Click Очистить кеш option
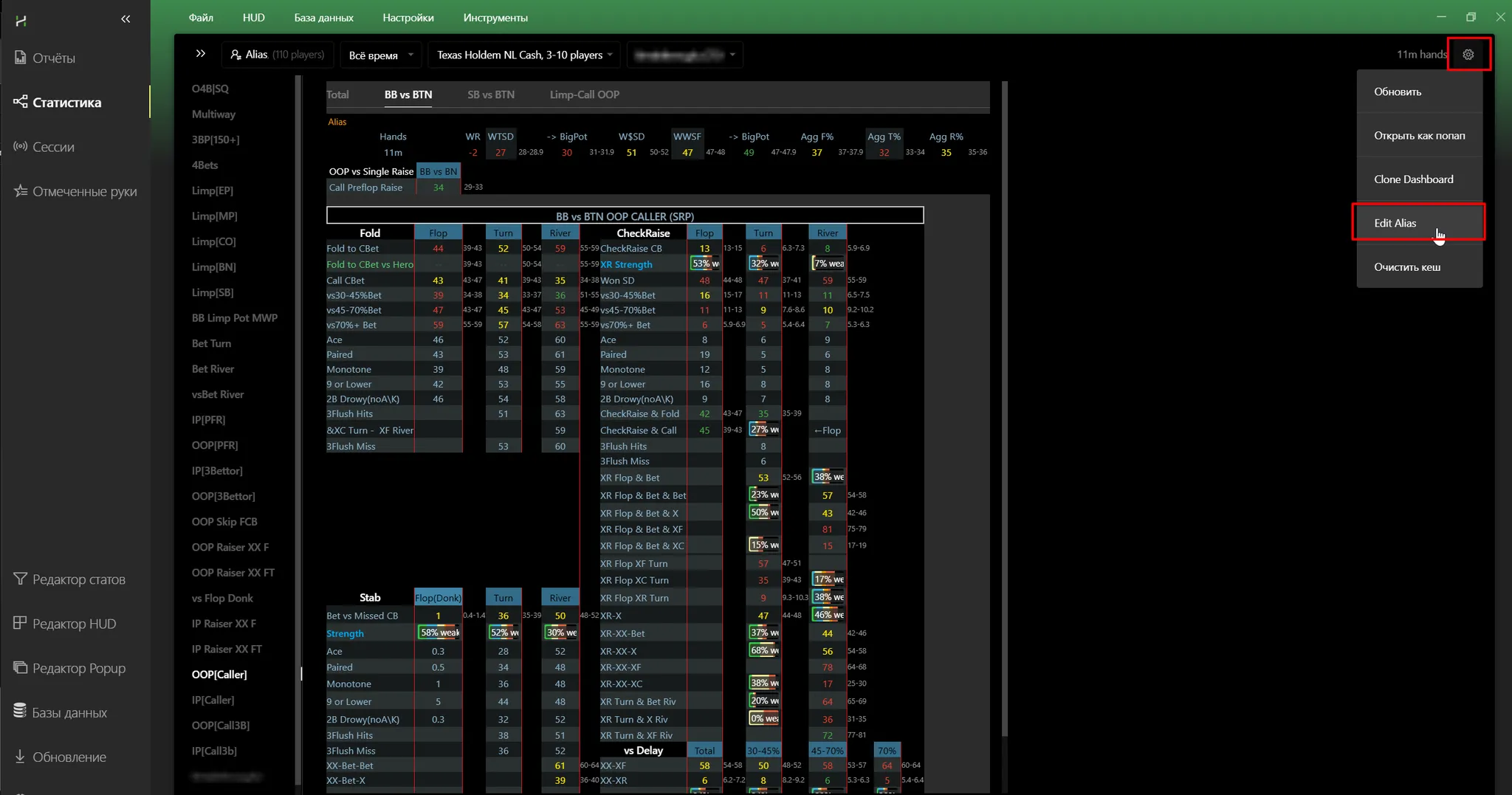 click(x=1406, y=267)
